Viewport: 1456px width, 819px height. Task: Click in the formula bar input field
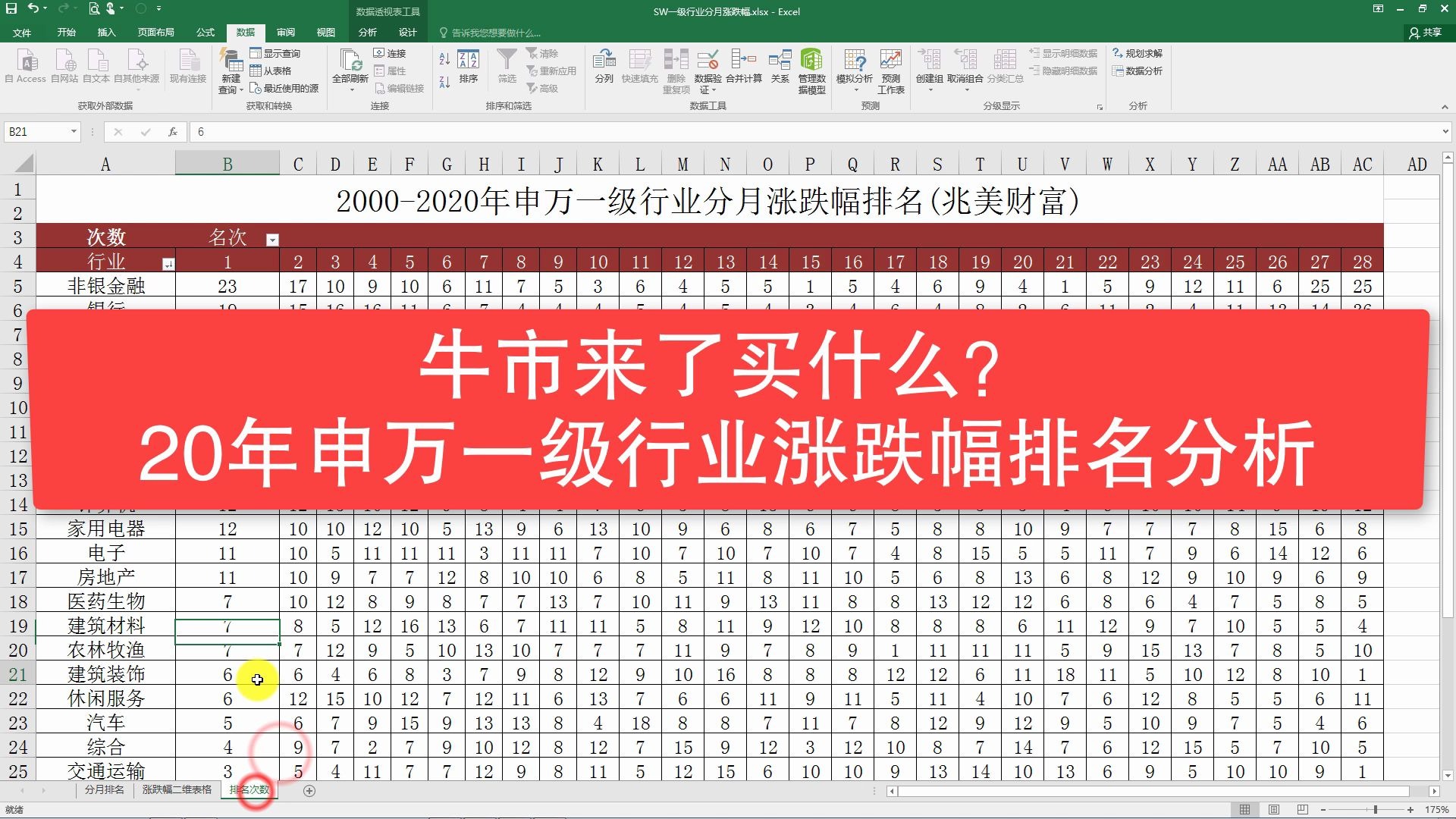point(814,132)
